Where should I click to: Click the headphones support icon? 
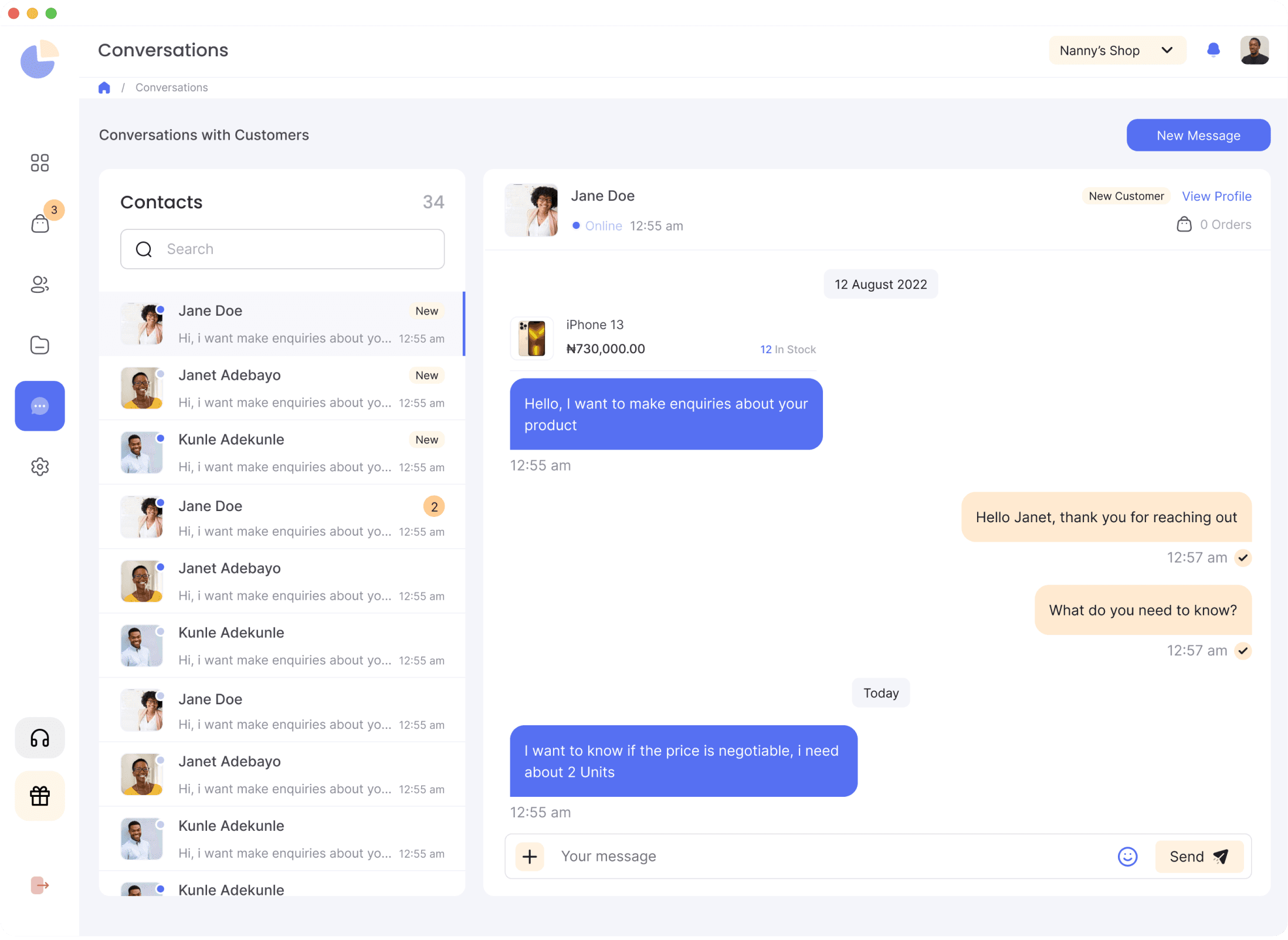tap(40, 738)
